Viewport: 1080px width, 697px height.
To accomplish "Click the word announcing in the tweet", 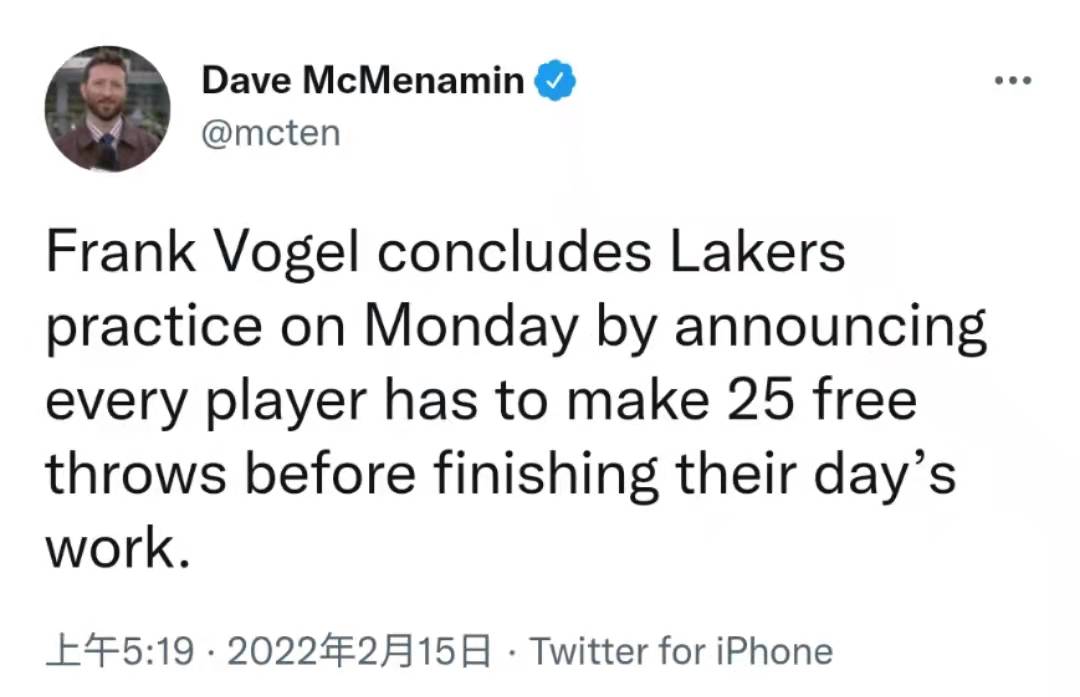I will pyautogui.click(x=830, y=327).
